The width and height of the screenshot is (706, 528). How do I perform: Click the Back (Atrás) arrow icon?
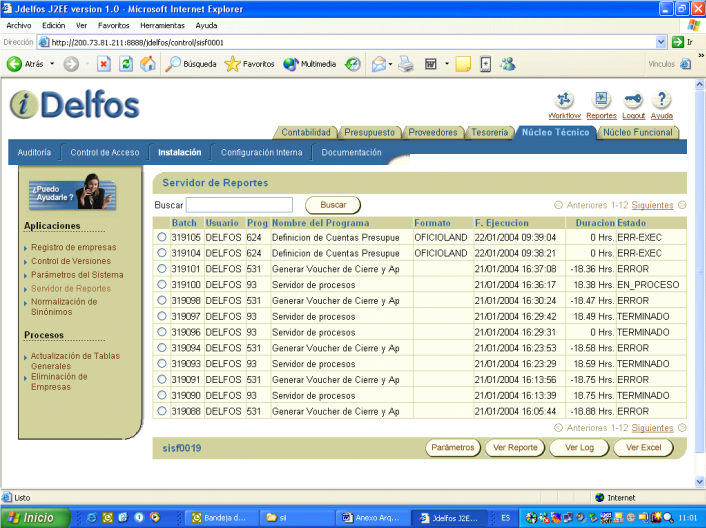pos(14,64)
